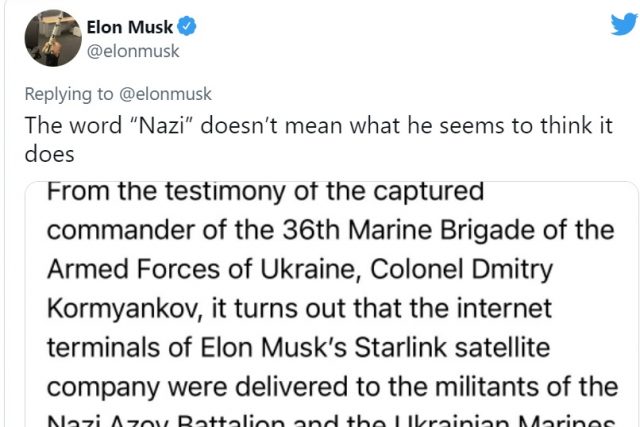Click the blue verified checkmark badge

coord(186,27)
